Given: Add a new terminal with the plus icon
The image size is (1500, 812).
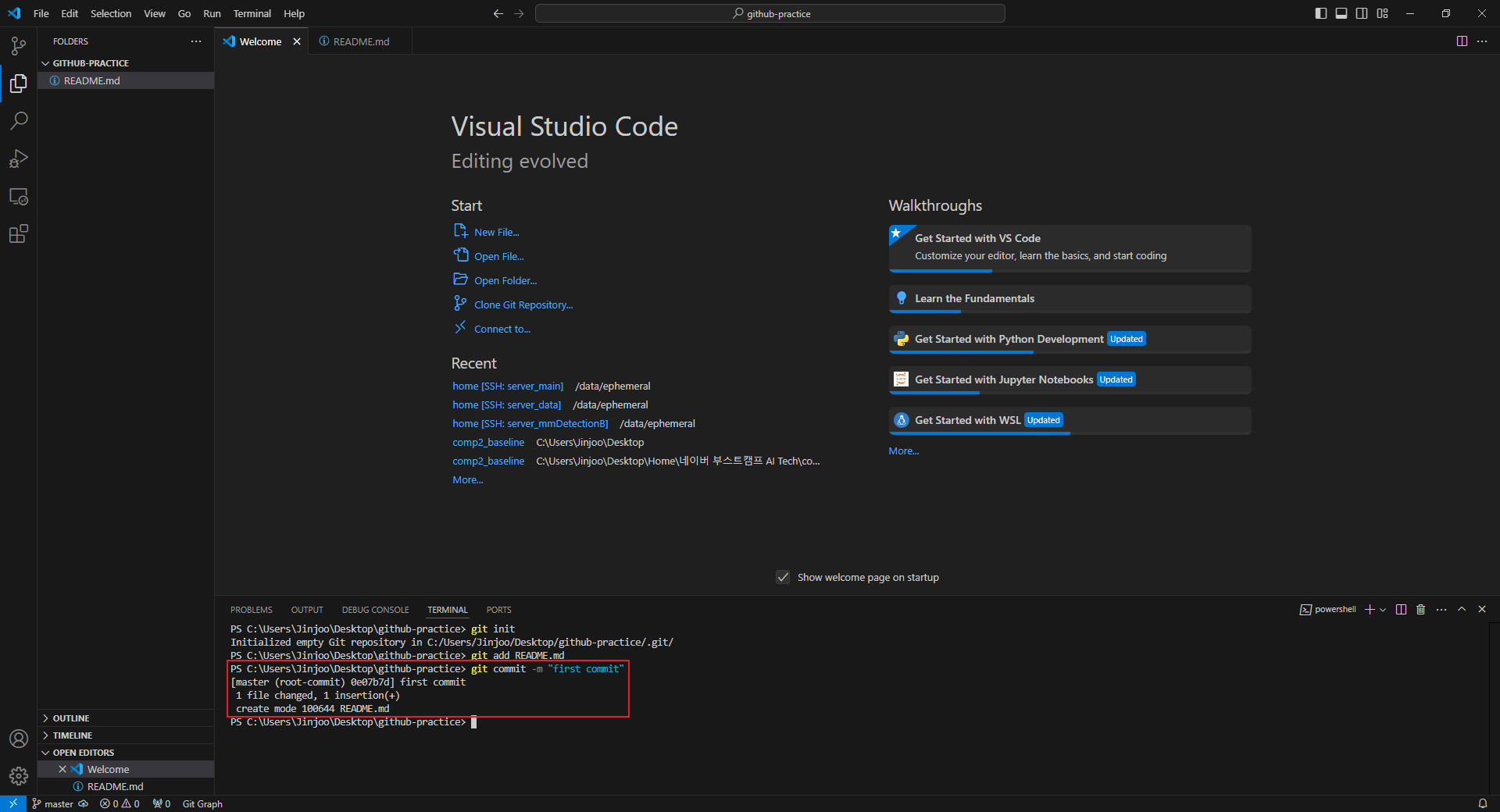Looking at the screenshot, I should coord(1369,610).
